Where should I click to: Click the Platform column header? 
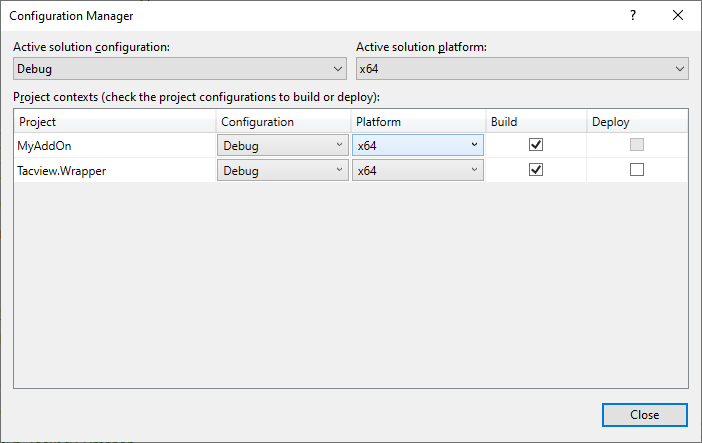[x=417, y=121]
